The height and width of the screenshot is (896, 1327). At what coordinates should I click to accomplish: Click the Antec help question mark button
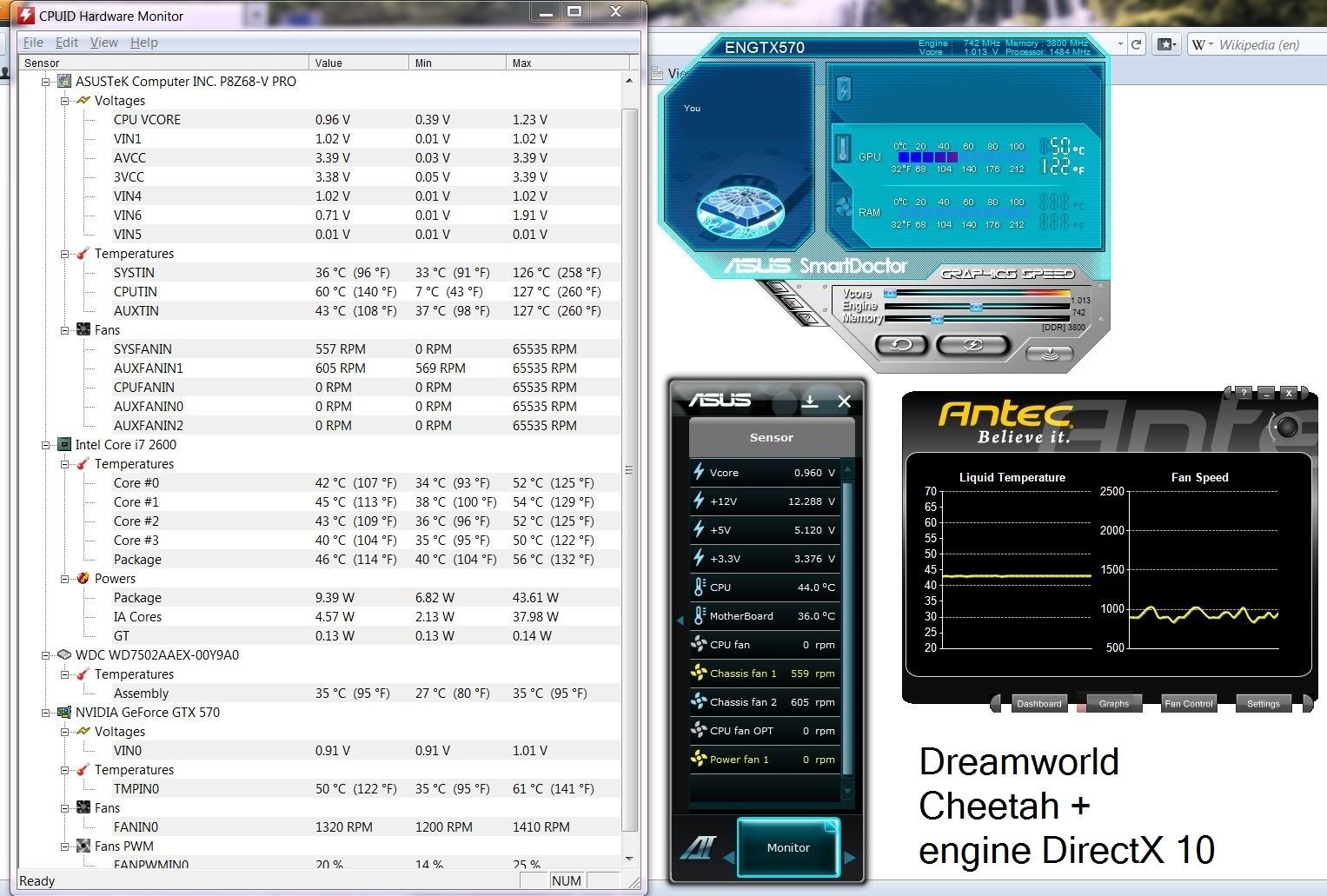click(x=1244, y=394)
